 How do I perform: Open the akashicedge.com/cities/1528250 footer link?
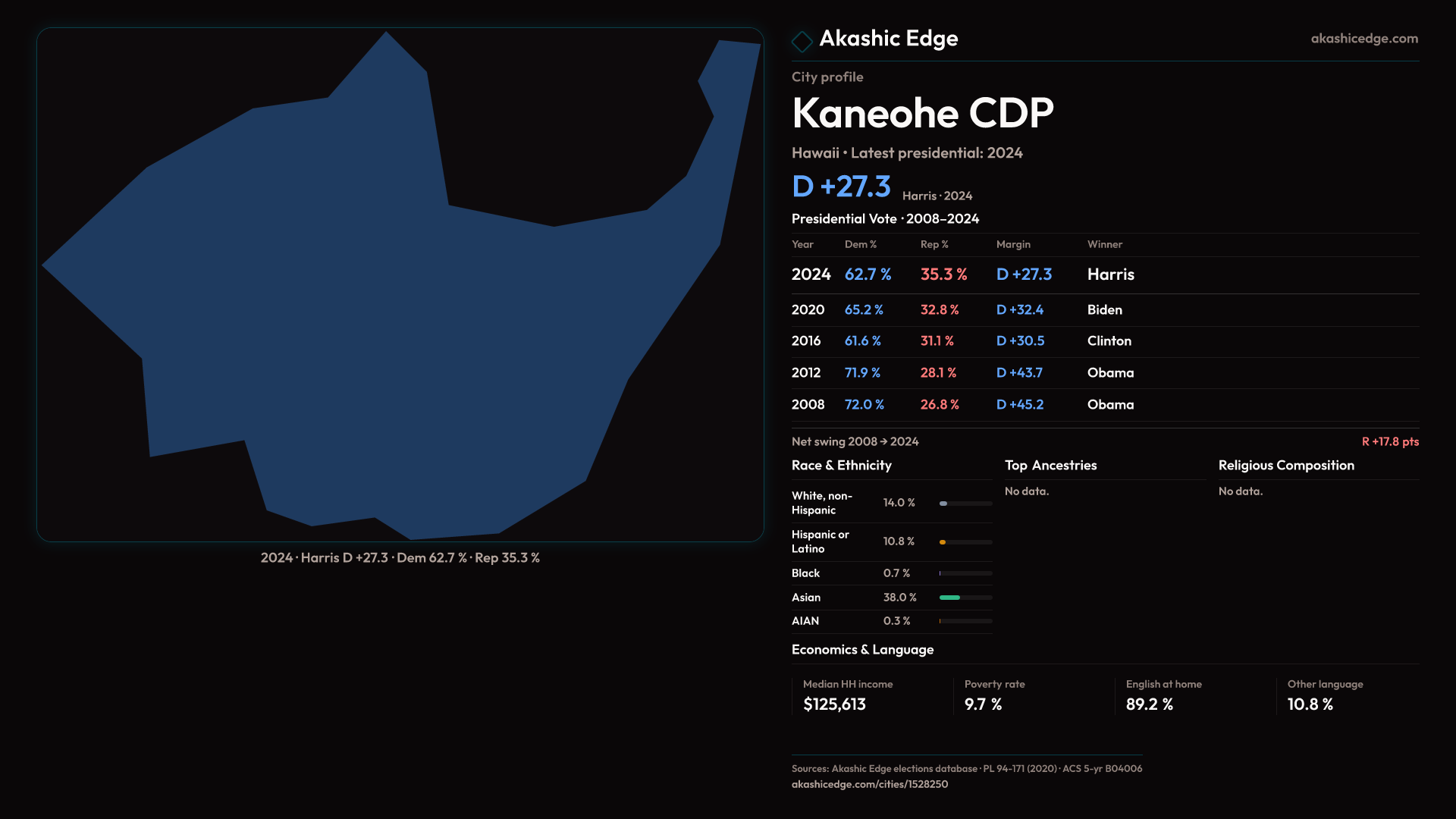[x=869, y=784]
